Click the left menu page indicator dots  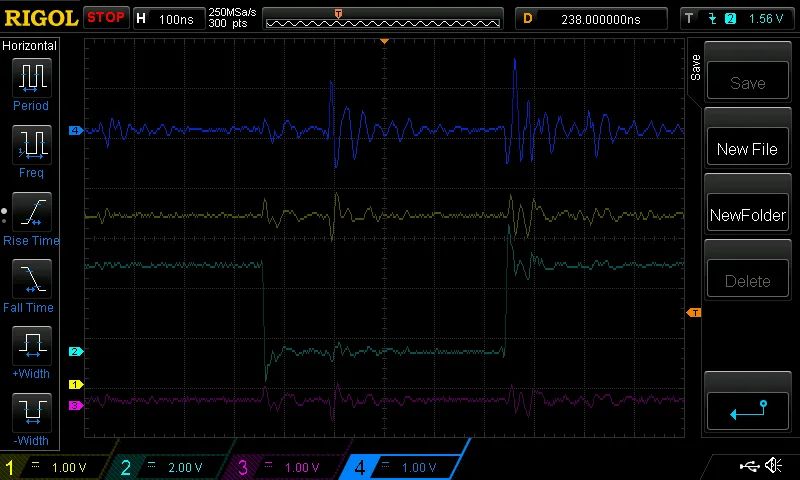click(x=4, y=216)
